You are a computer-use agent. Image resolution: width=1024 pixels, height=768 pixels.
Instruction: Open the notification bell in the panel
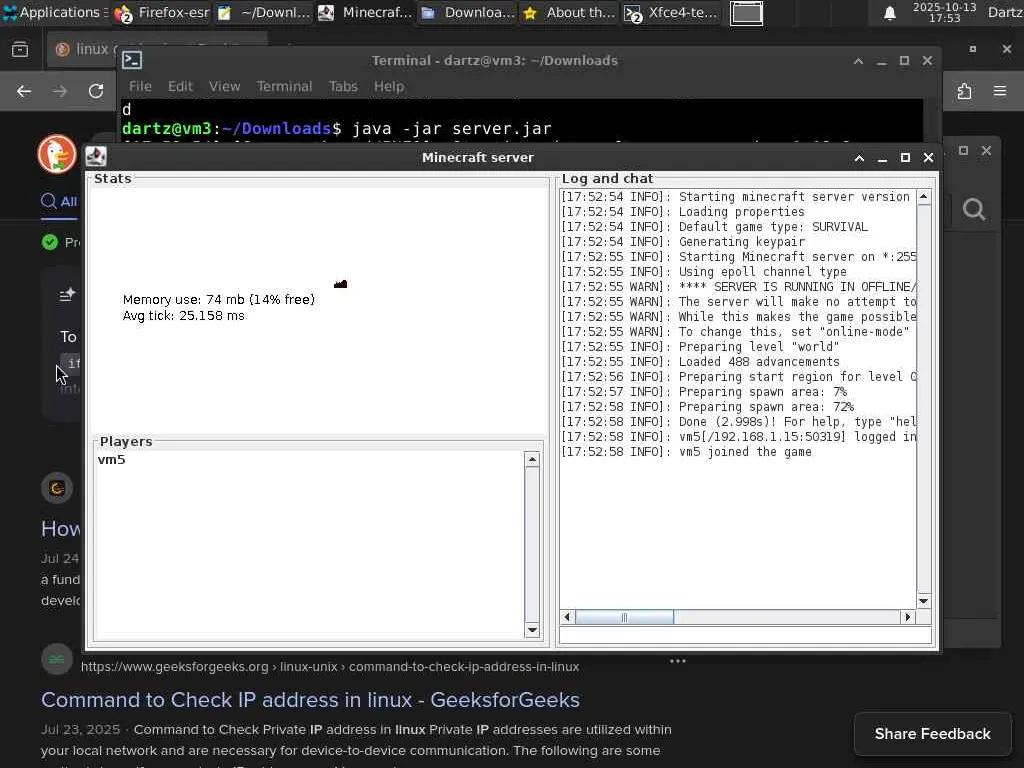889,13
